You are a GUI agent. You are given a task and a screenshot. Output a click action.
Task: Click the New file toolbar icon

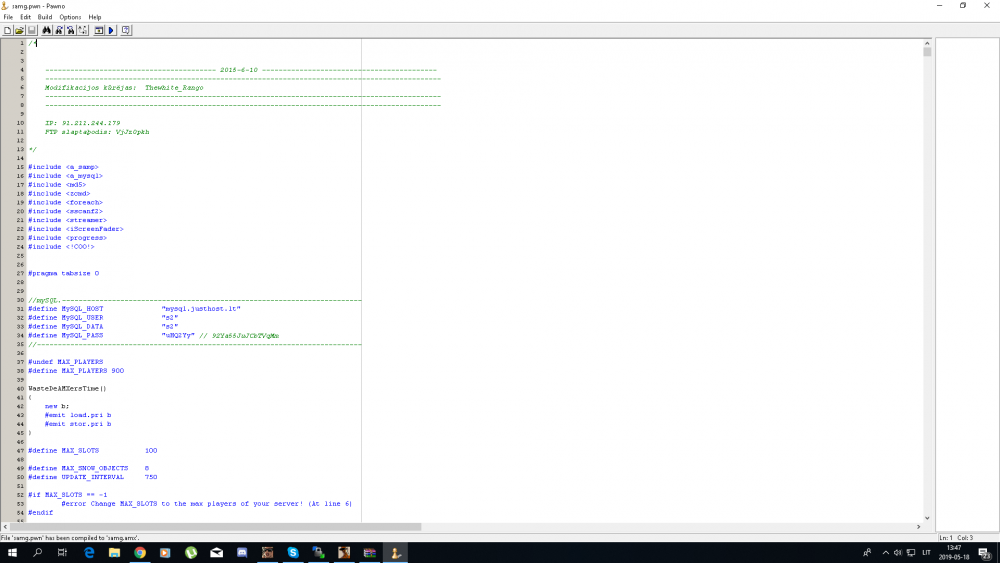pos(8,30)
